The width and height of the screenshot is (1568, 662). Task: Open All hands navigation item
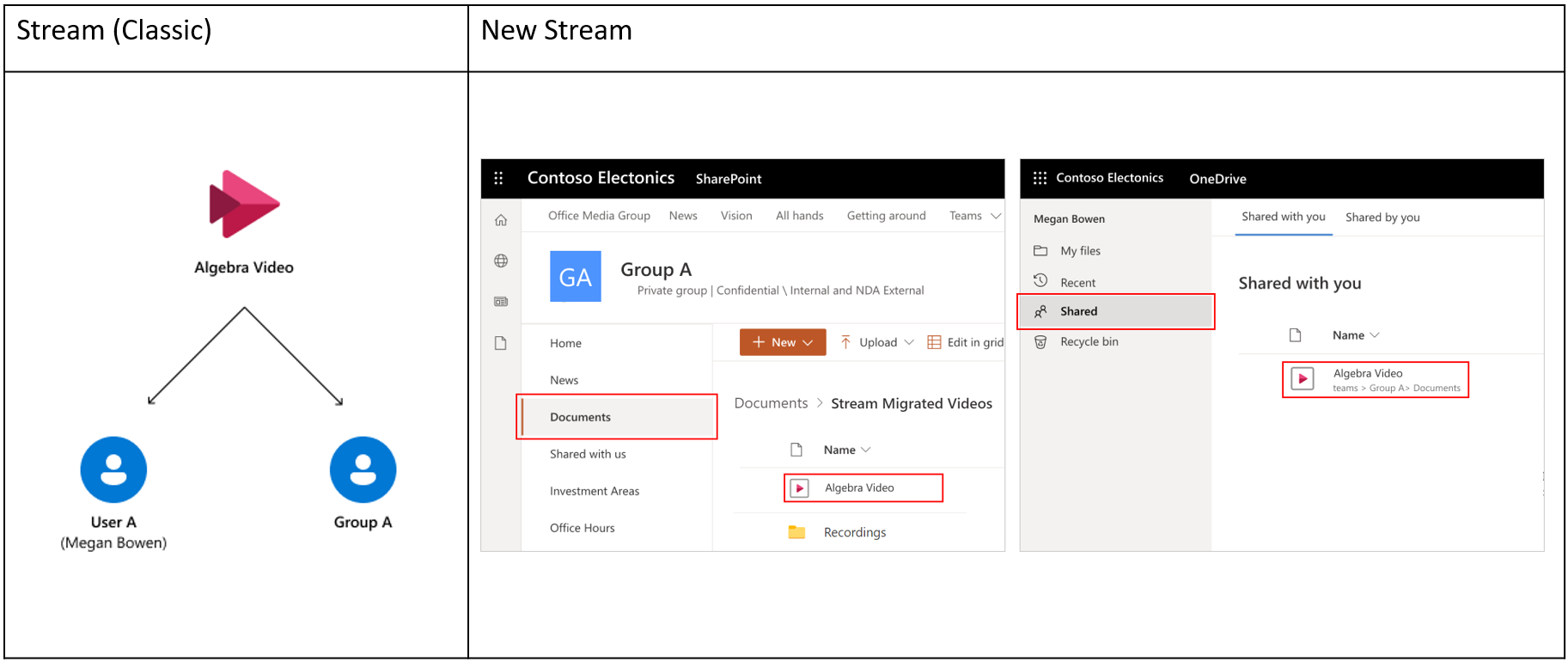pos(800,216)
